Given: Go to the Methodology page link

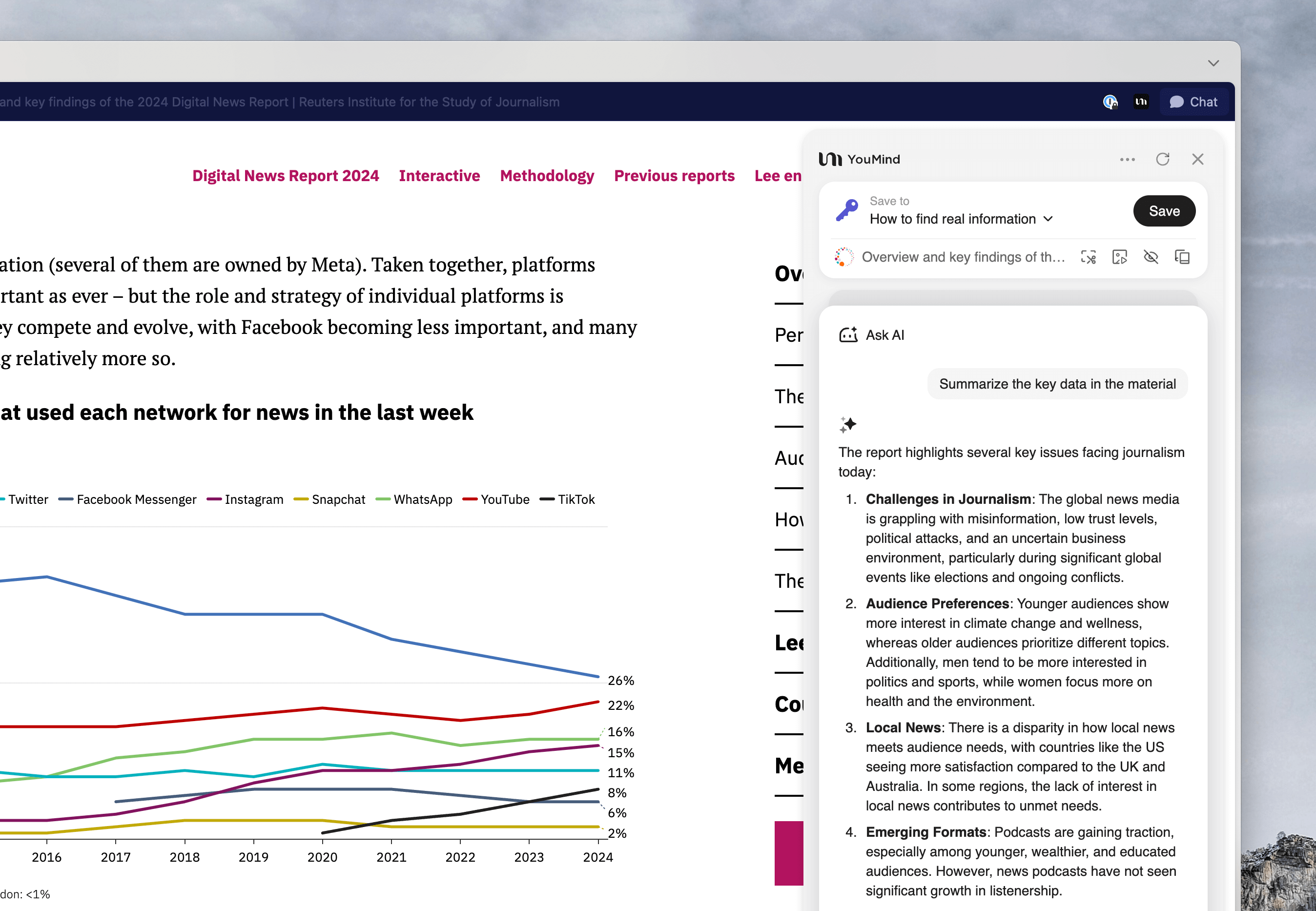Looking at the screenshot, I should 546,176.
